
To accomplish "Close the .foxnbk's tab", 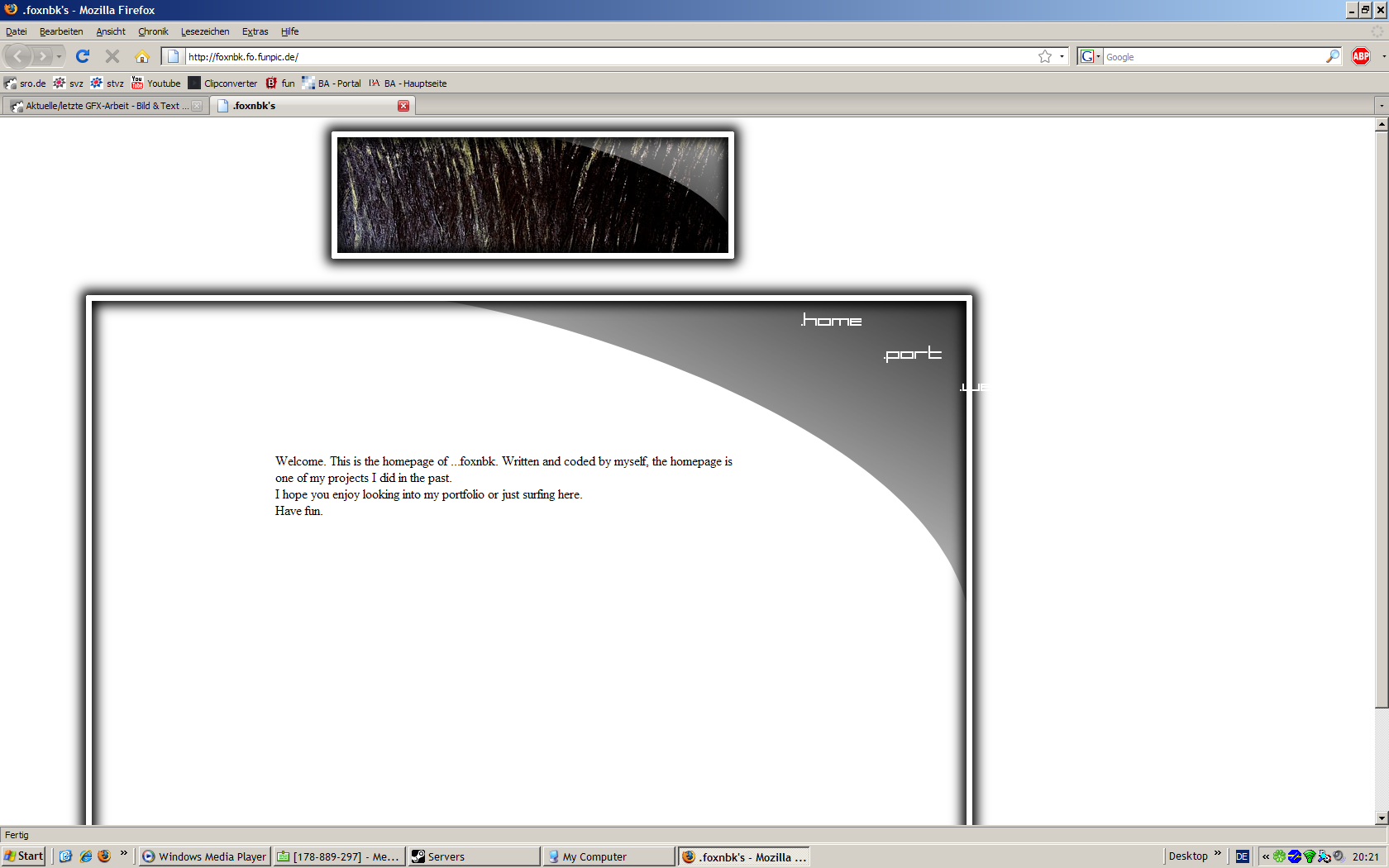I will (x=403, y=106).
